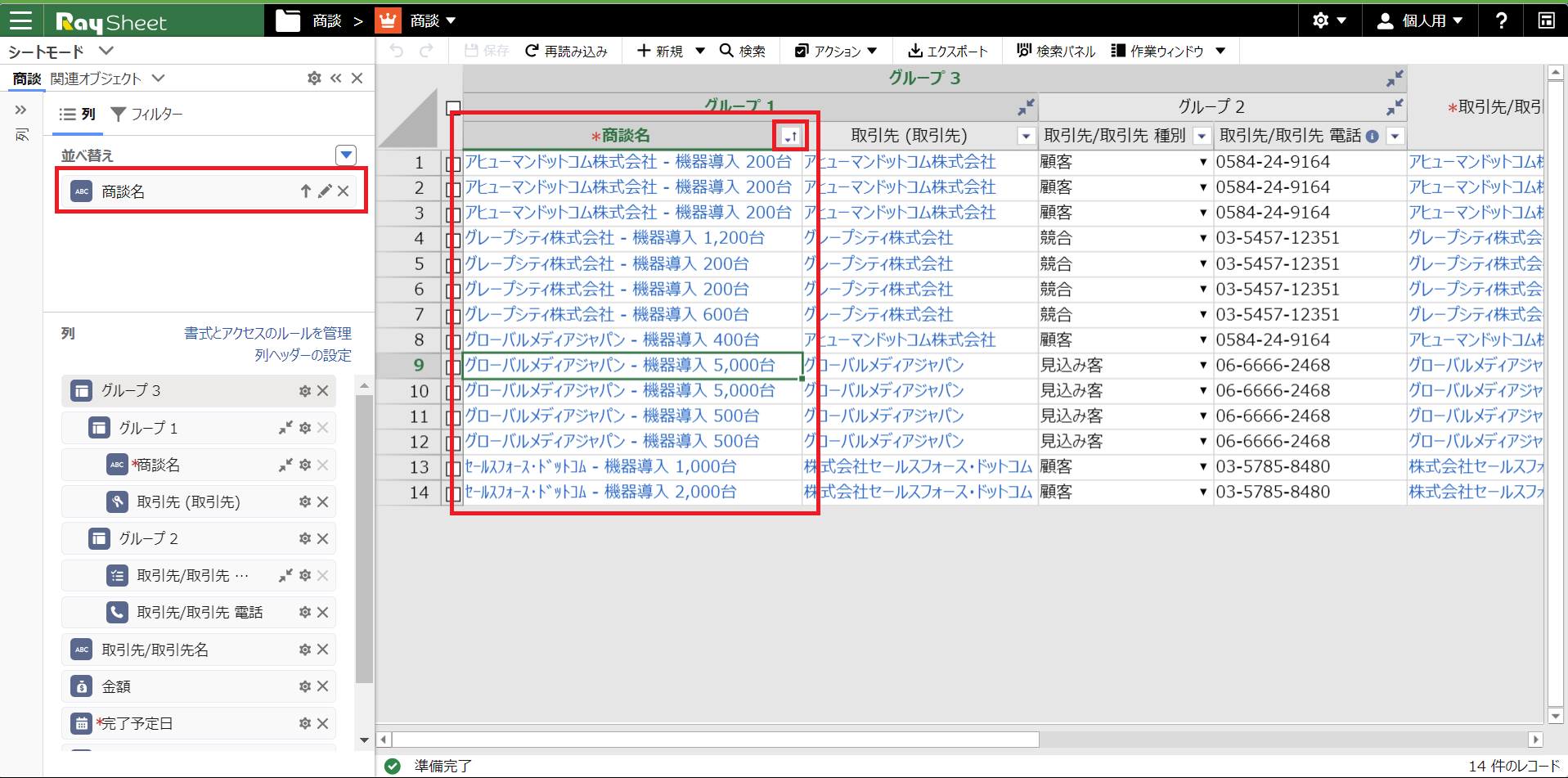
Task: Open 種別 picklist dropdown in row 4
Action: click(1202, 238)
